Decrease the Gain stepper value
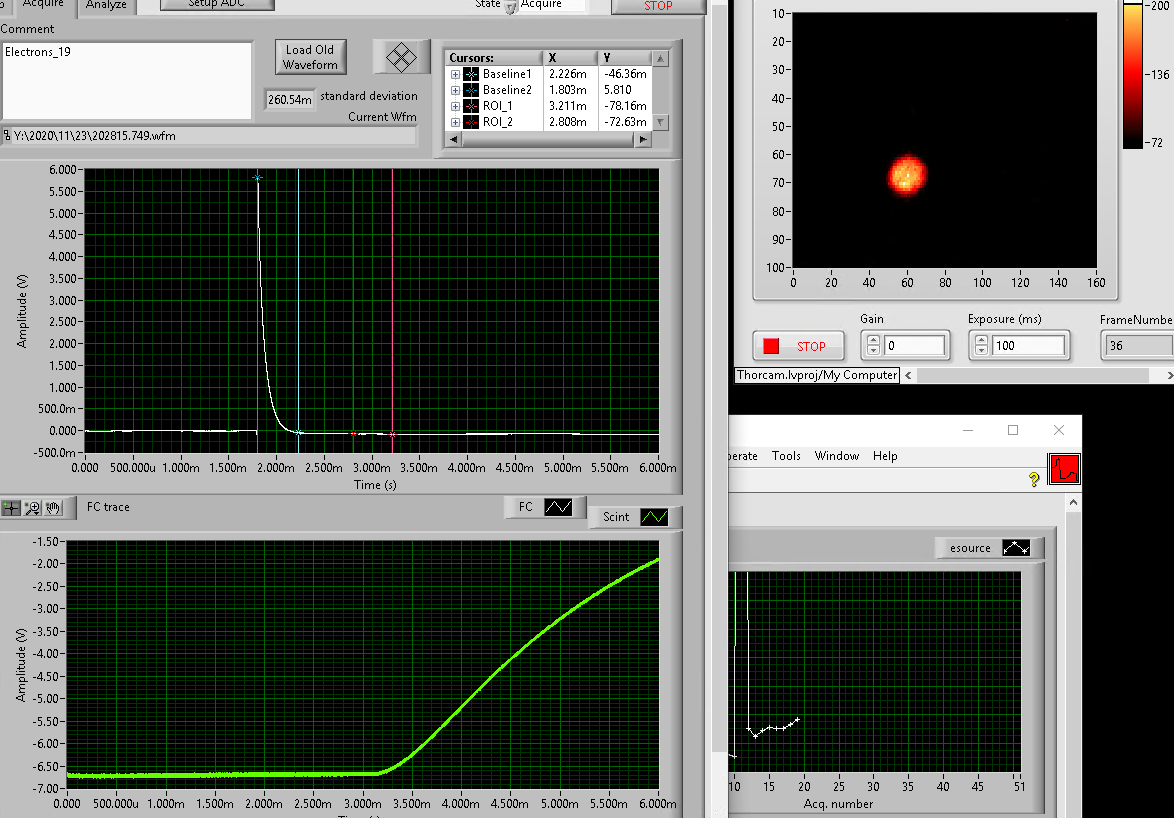The height and width of the screenshot is (818, 1174). (873, 351)
